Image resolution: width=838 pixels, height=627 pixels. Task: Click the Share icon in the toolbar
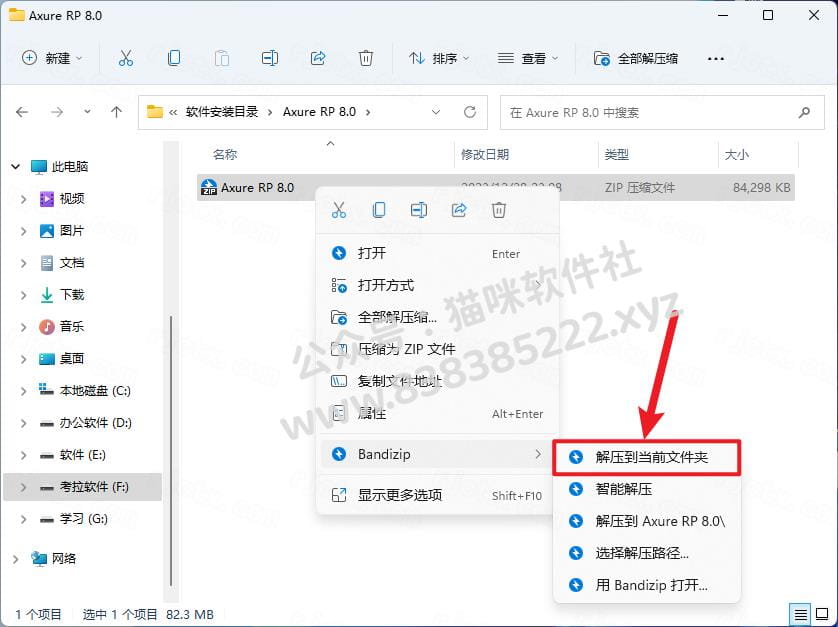[x=318, y=58]
